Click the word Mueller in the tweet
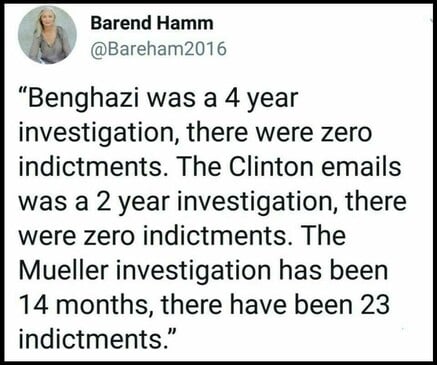This screenshot has width=437, height=365. click(63, 270)
